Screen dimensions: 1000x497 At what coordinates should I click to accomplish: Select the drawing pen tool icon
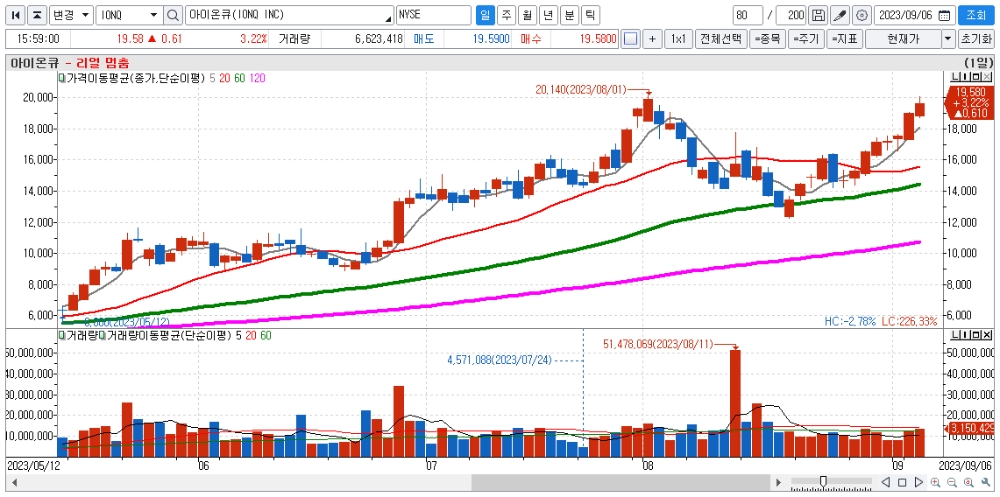pos(840,15)
